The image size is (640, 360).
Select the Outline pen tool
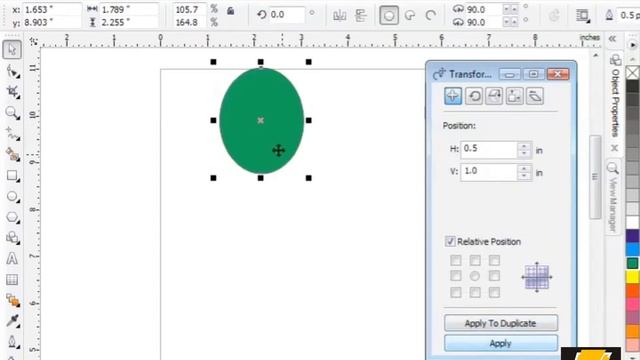(x=12, y=342)
